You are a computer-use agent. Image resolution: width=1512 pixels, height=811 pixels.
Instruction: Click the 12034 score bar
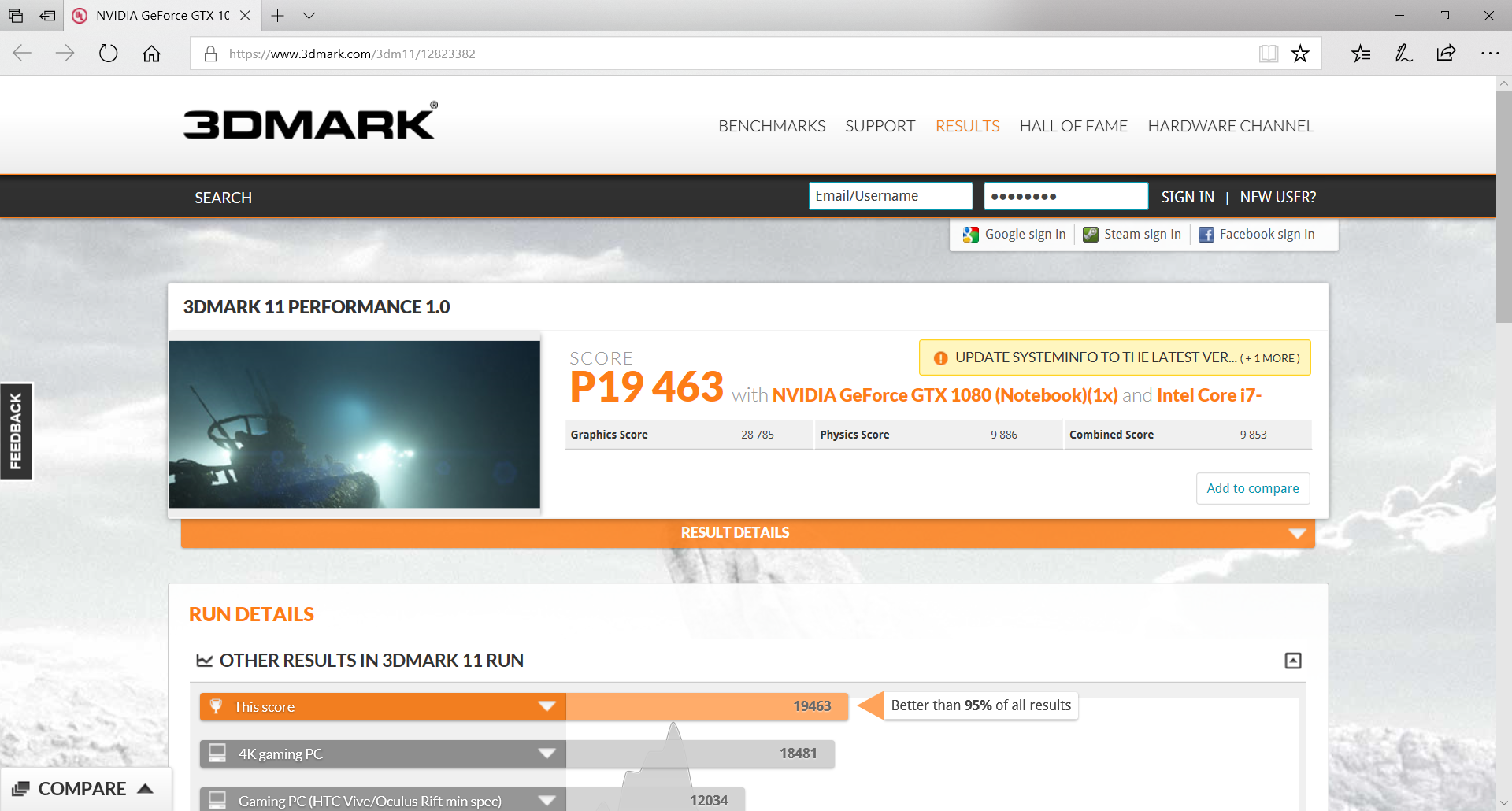655,800
